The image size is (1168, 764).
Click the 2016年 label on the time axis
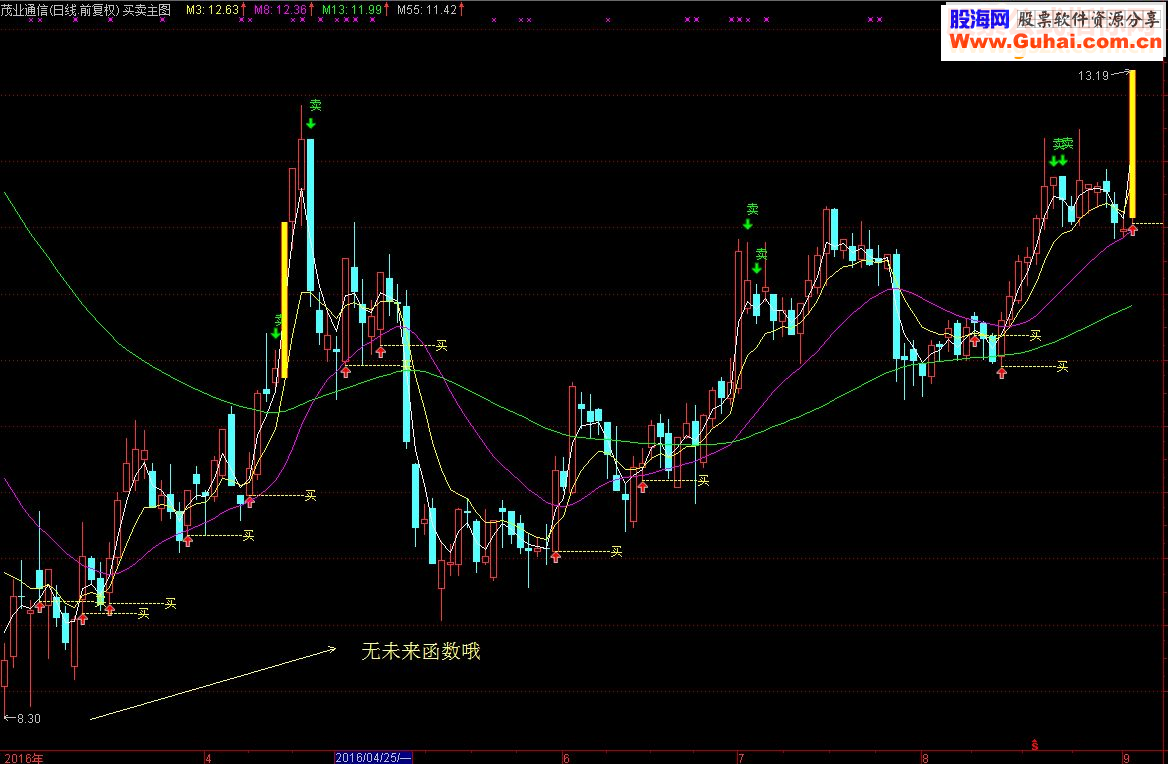tap(23, 758)
